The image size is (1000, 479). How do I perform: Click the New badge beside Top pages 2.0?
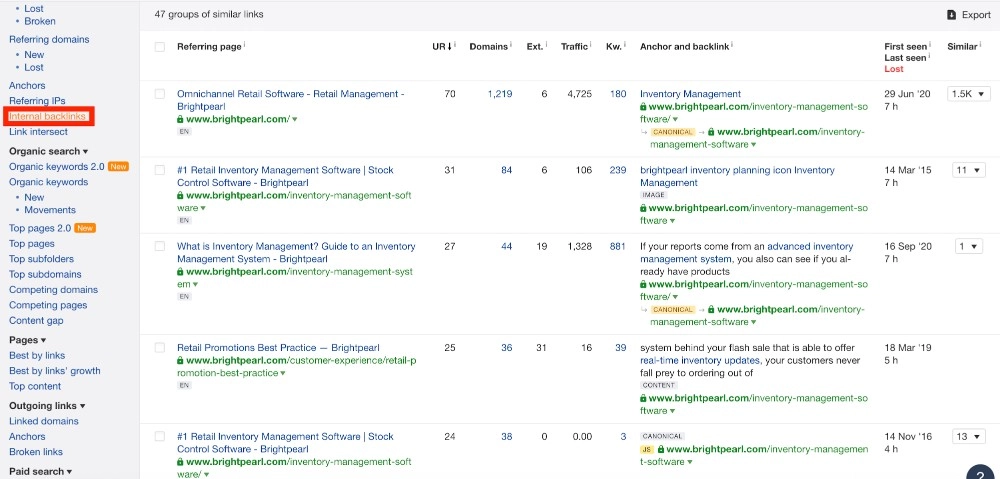(x=85, y=228)
